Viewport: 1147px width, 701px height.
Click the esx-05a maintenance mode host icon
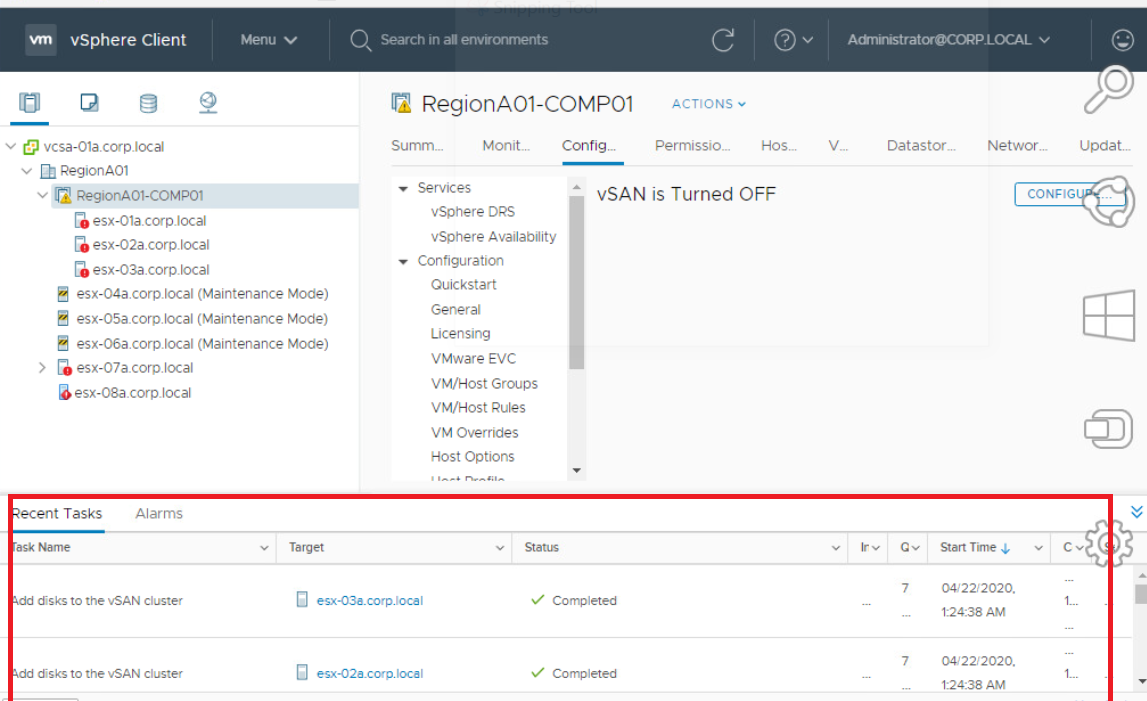[x=64, y=319]
